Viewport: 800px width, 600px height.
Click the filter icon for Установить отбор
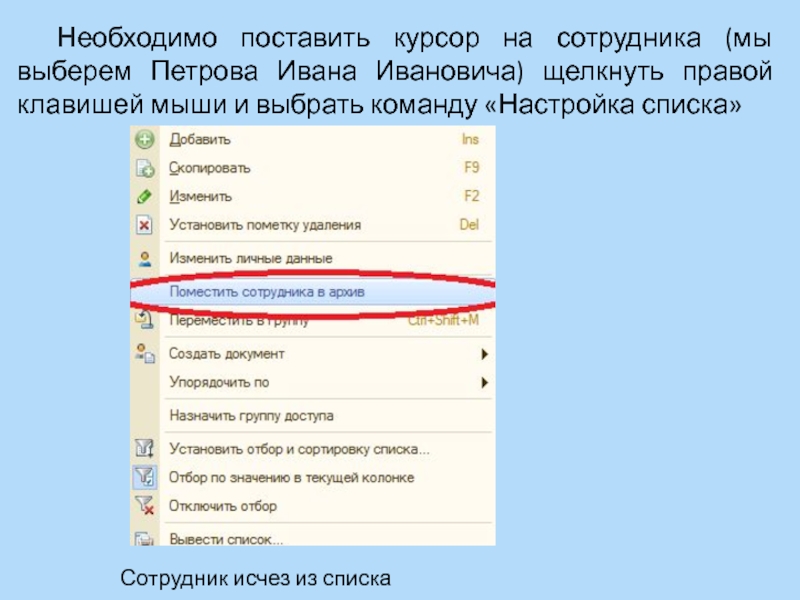coord(144,449)
